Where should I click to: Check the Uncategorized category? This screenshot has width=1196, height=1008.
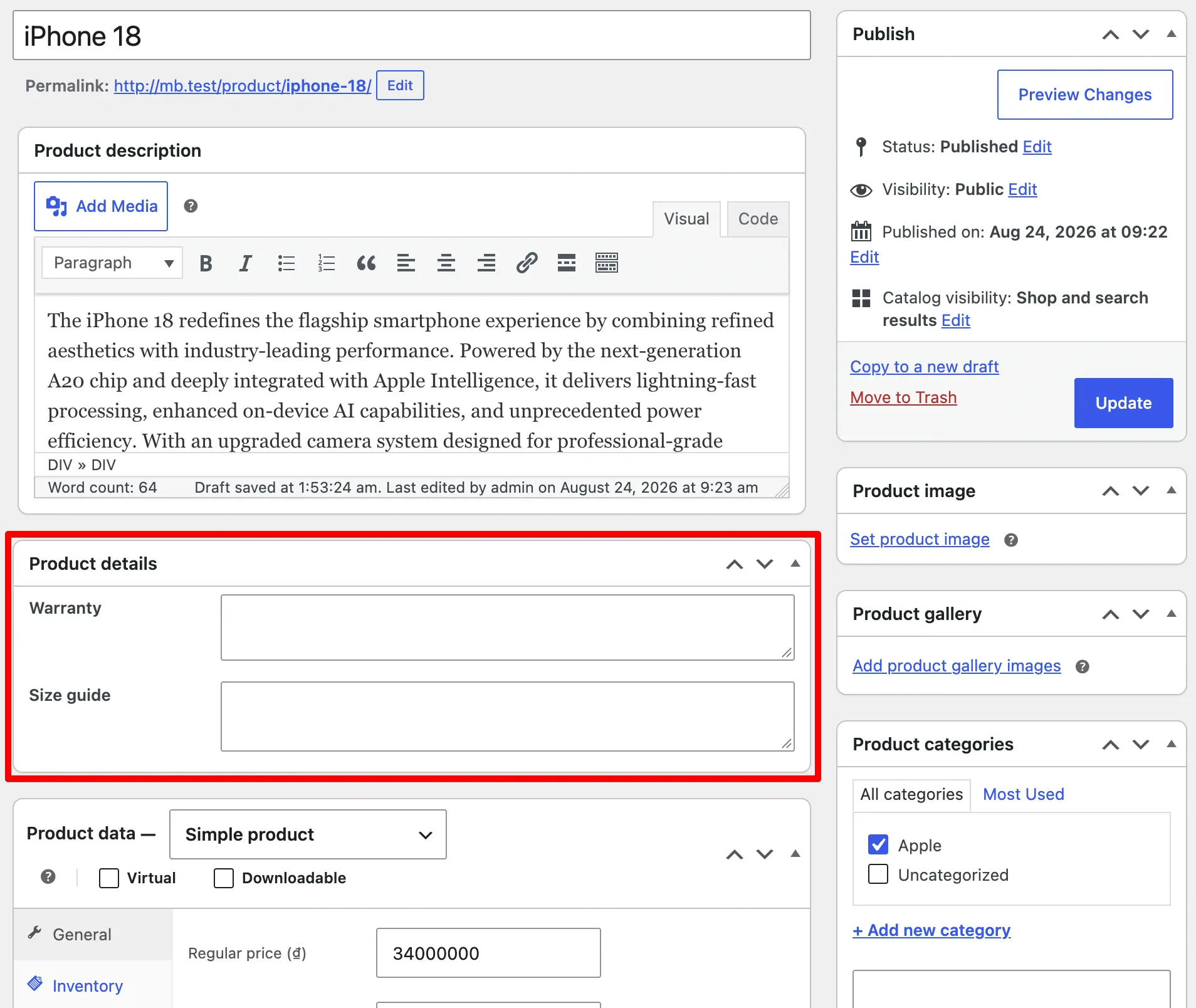(878, 874)
